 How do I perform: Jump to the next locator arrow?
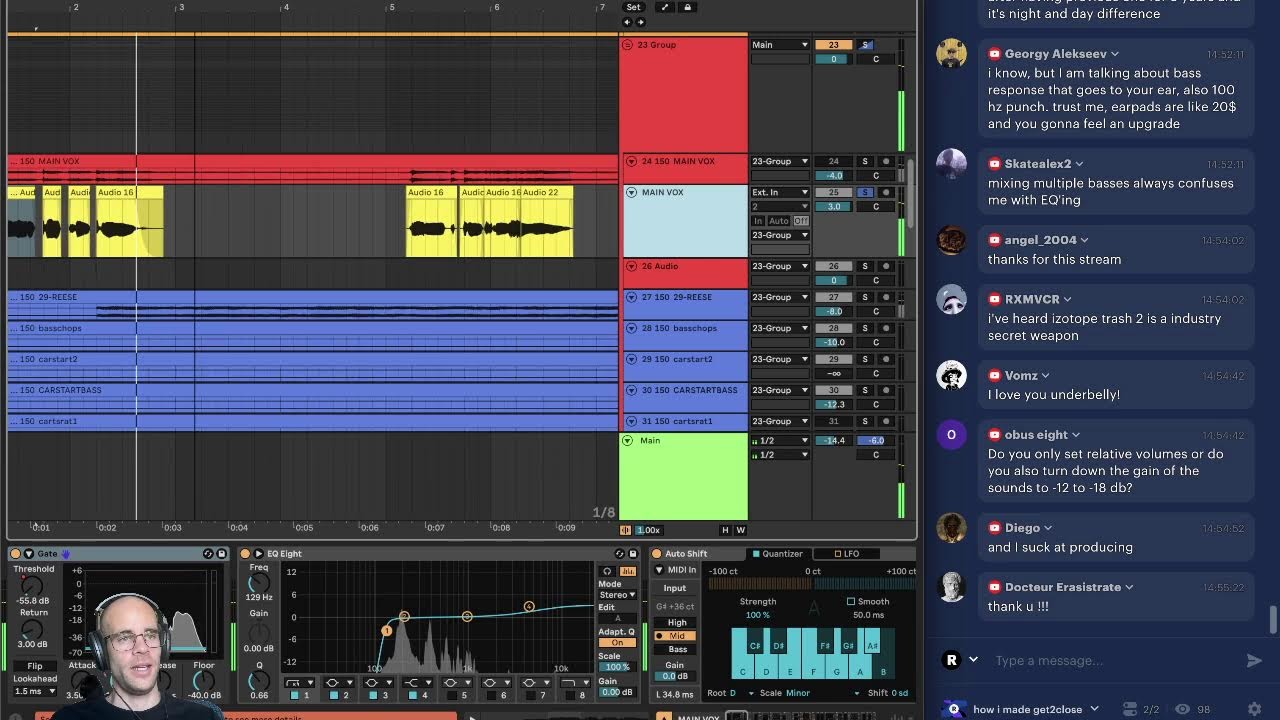point(639,21)
